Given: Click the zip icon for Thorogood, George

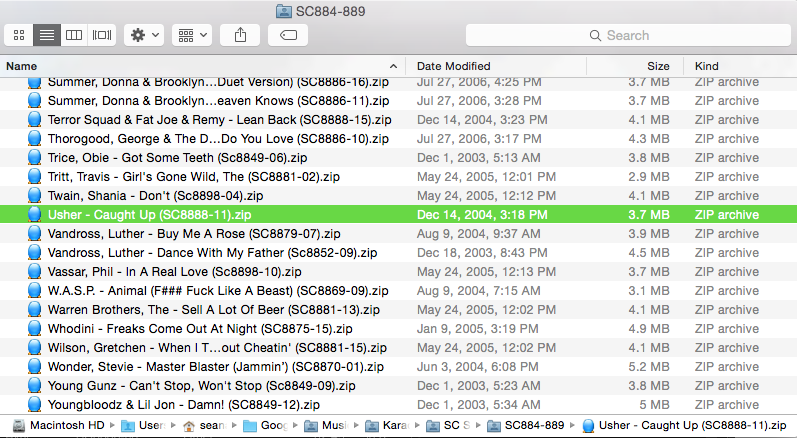Looking at the screenshot, I should [34, 139].
